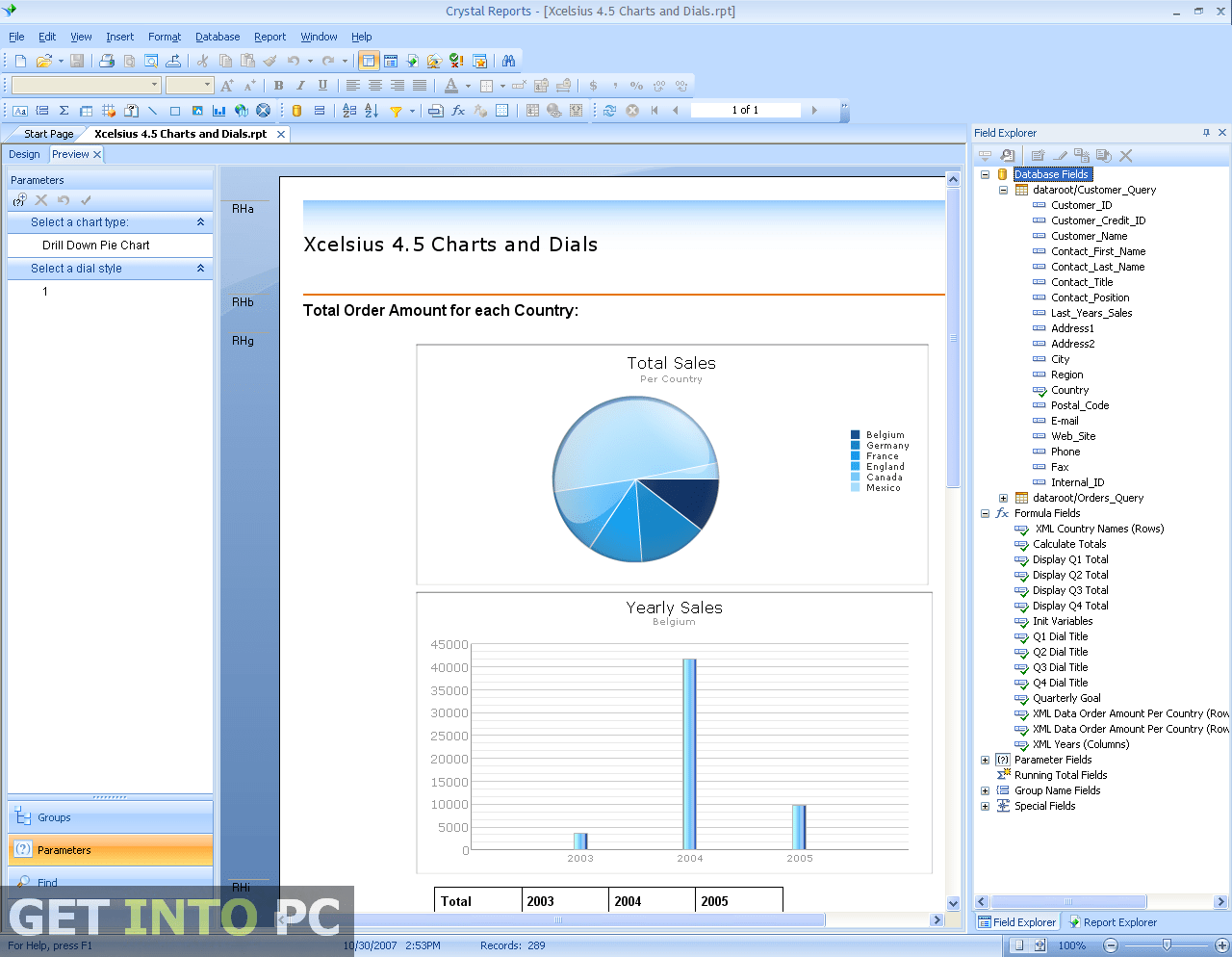The width and height of the screenshot is (1232, 957).
Task: Click the Insert Text Object icon
Action: pyautogui.click(x=18, y=110)
